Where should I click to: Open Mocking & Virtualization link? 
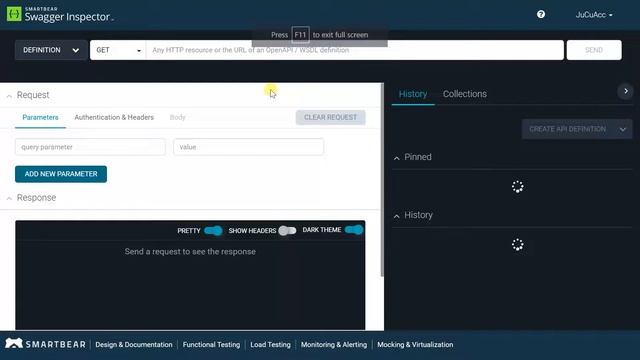415,344
